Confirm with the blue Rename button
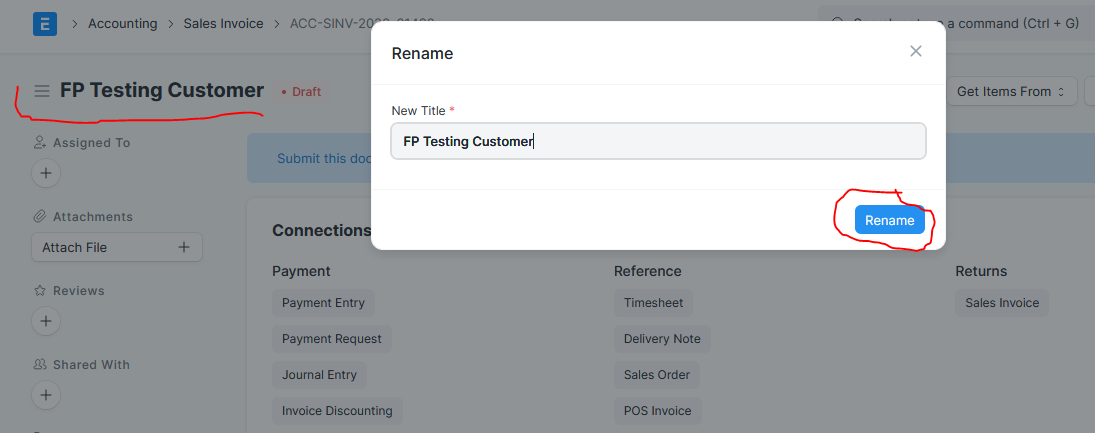The image size is (1095, 433). tap(890, 220)
